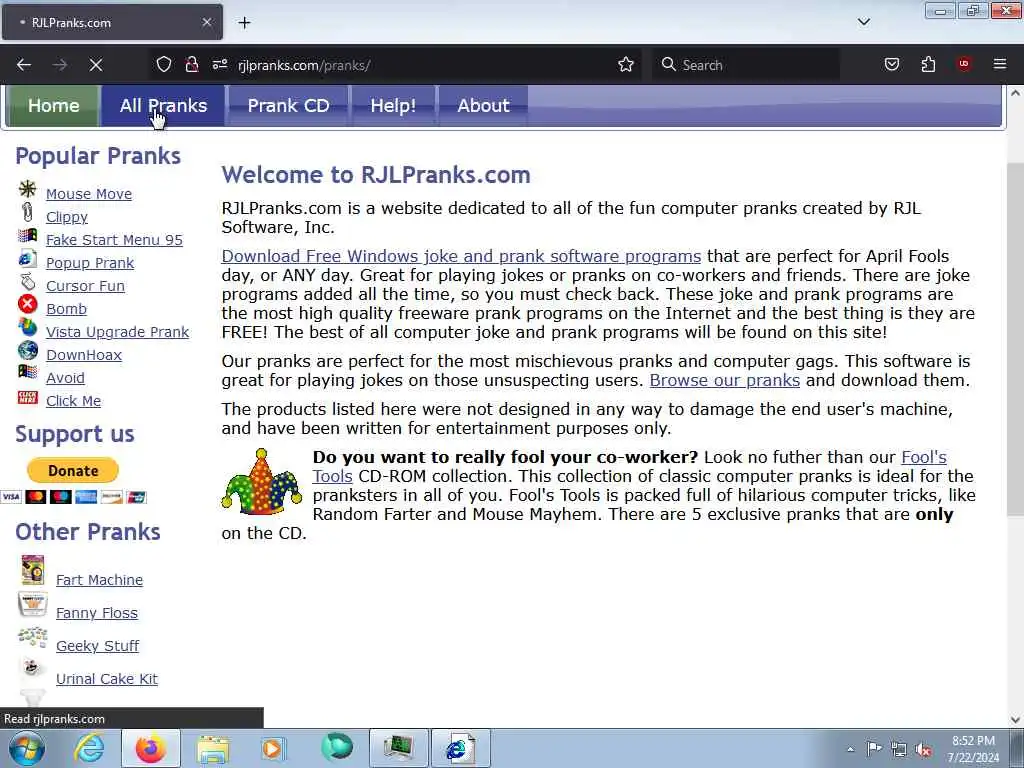Click the scrollbar down arrow
The width and height of the screenshot is (1024, 768).
pyautogui.click(x=1015, y=720)
